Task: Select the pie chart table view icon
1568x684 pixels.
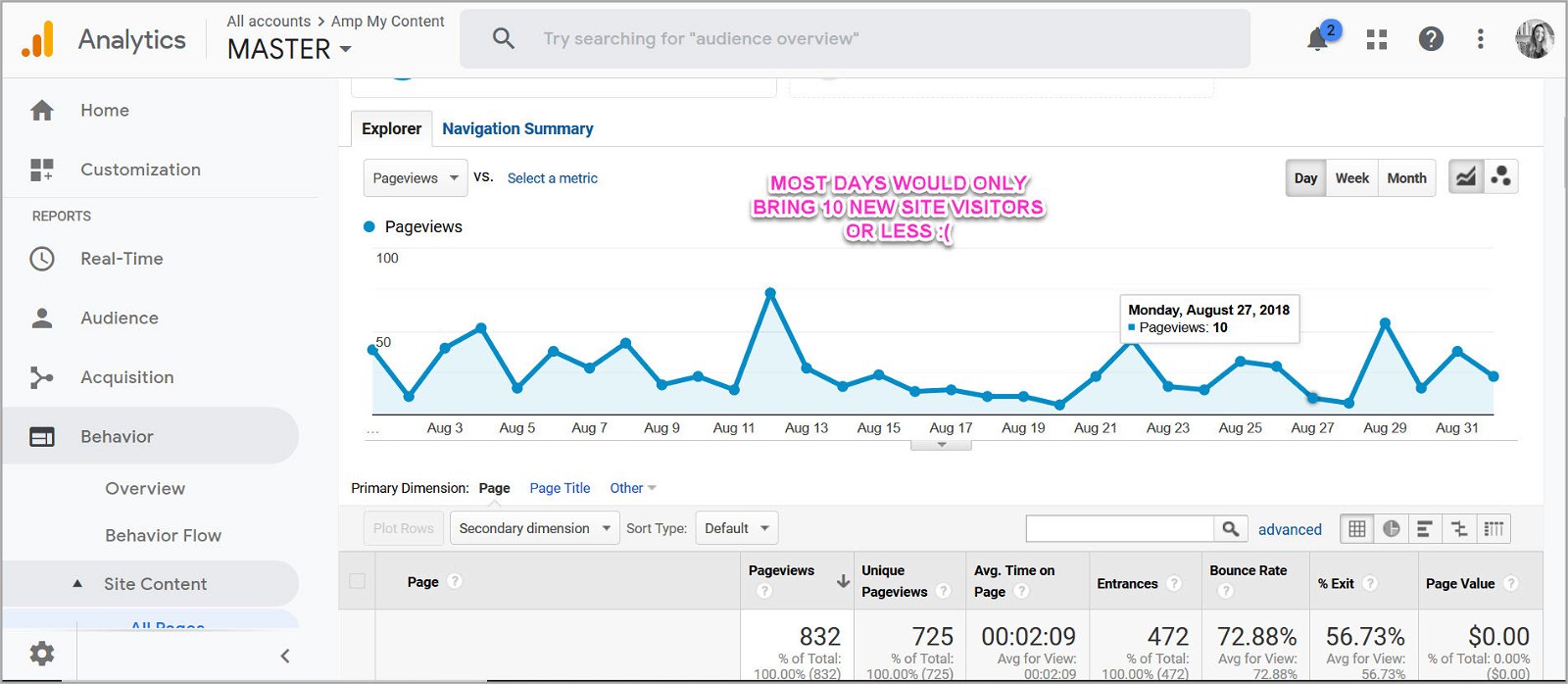Action: coord(1391,529)
